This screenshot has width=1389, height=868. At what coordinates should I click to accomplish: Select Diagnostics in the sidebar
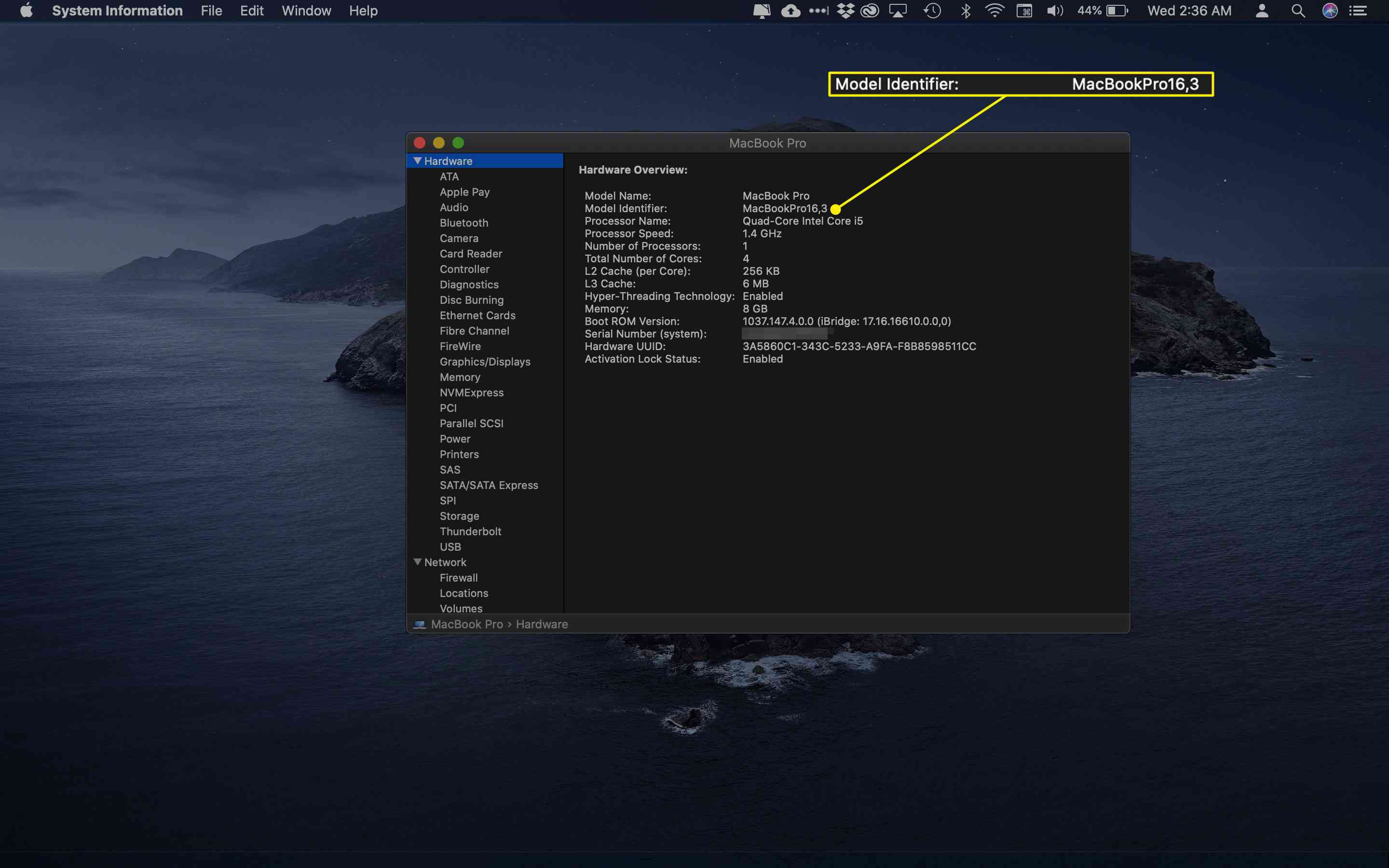click(x=469, y=285)
